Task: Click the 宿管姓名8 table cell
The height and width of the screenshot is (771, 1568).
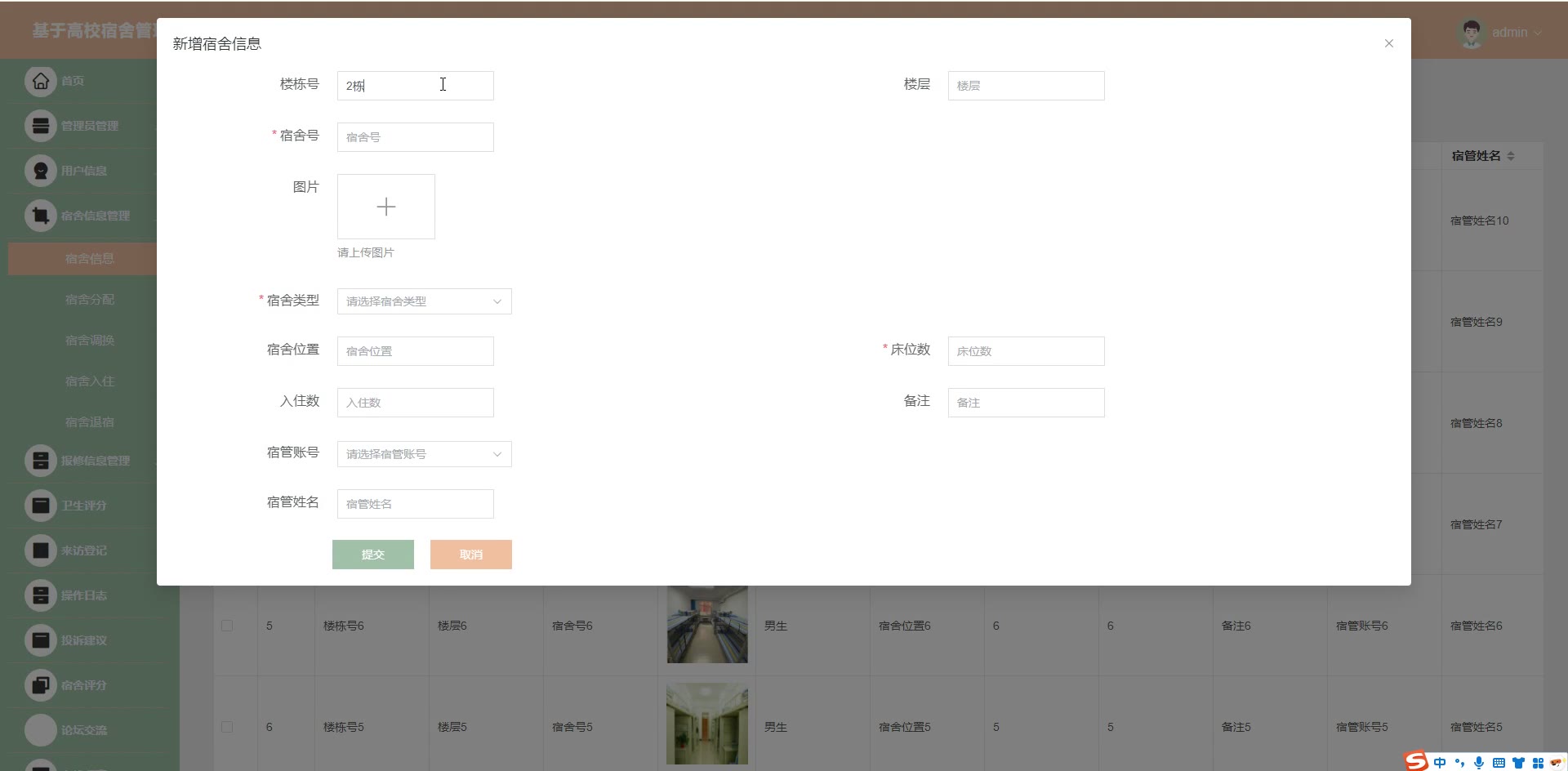Action: [x=1477, y=423]
